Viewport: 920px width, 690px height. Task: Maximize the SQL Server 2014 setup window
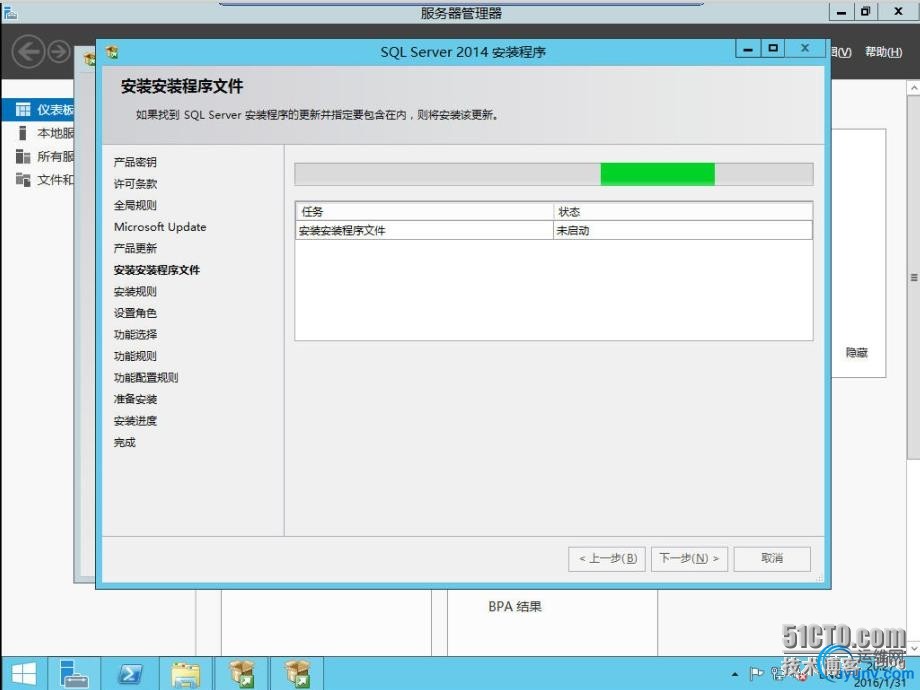pos(773,49)
